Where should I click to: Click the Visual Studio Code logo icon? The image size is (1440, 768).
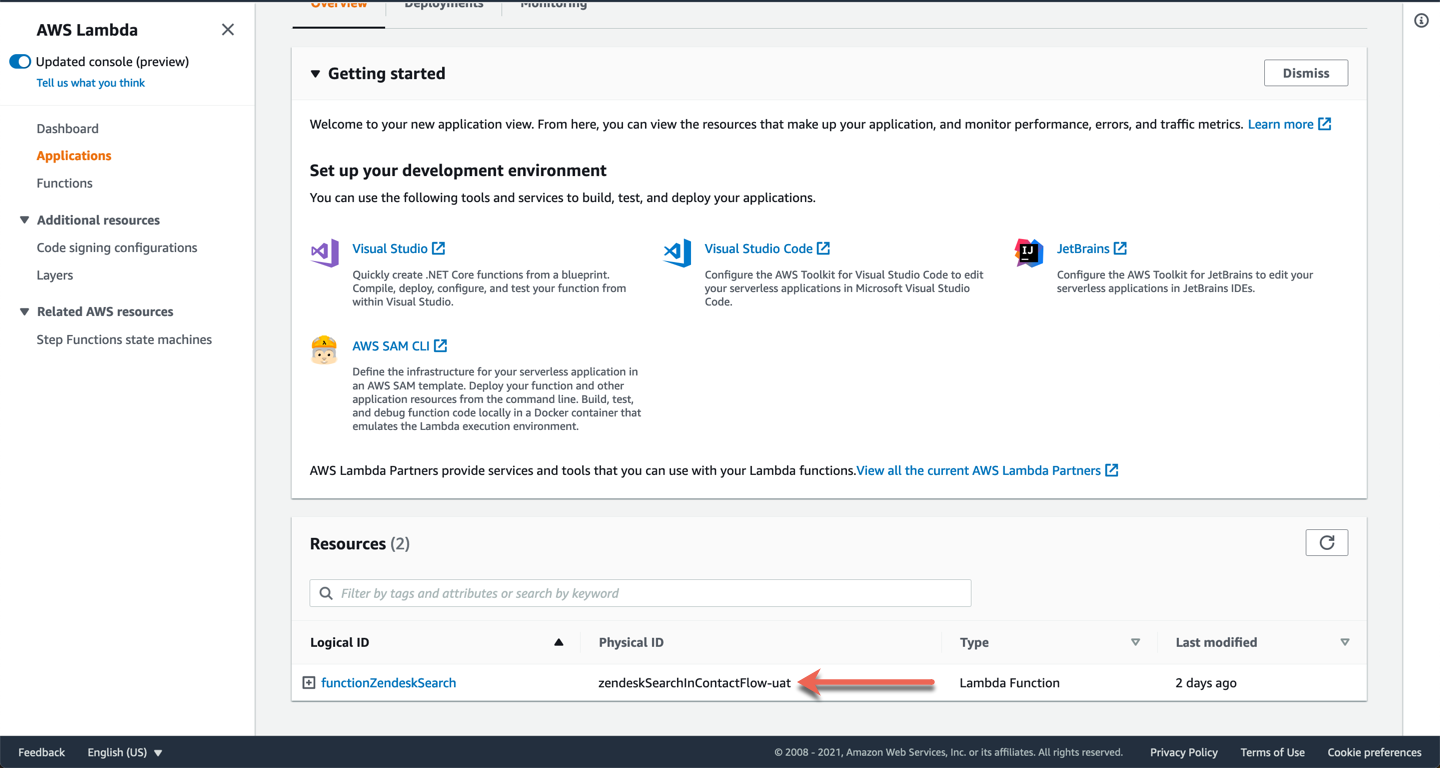(x=677, y=253)
